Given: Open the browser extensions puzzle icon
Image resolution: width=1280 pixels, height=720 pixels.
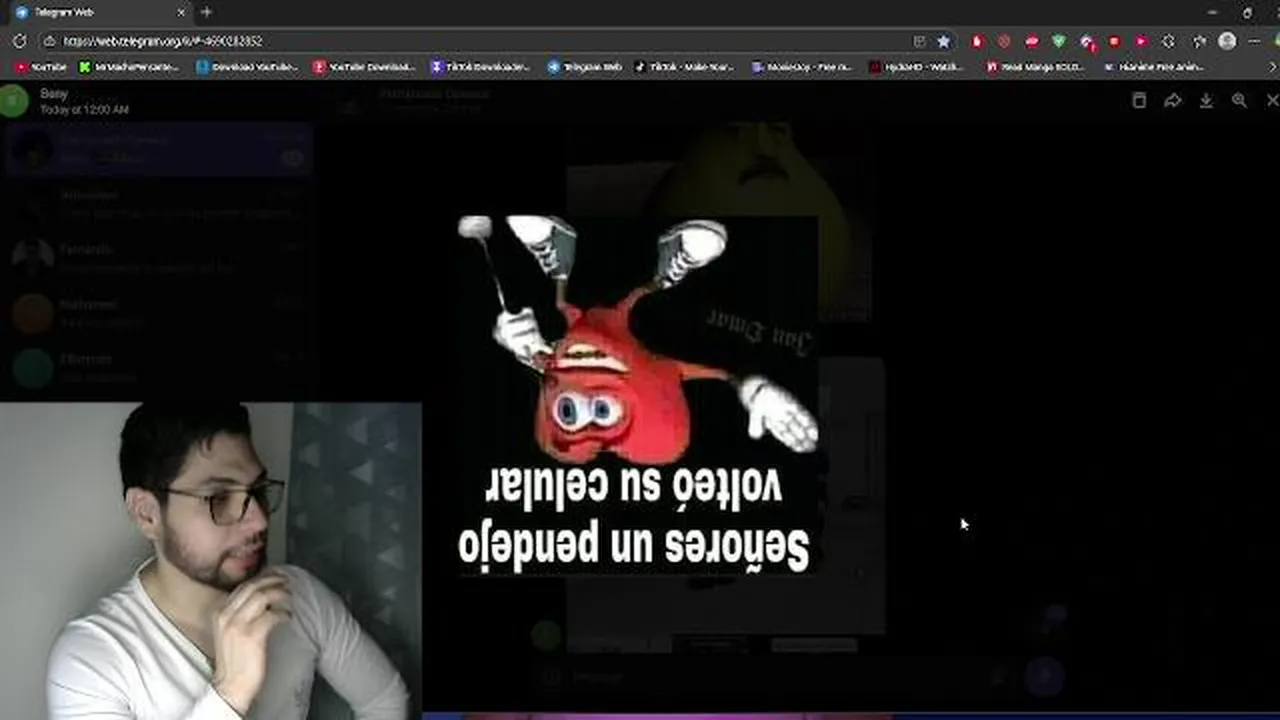Looking at the screenshot, I should pyautogui.click(x=1168, y=41).
